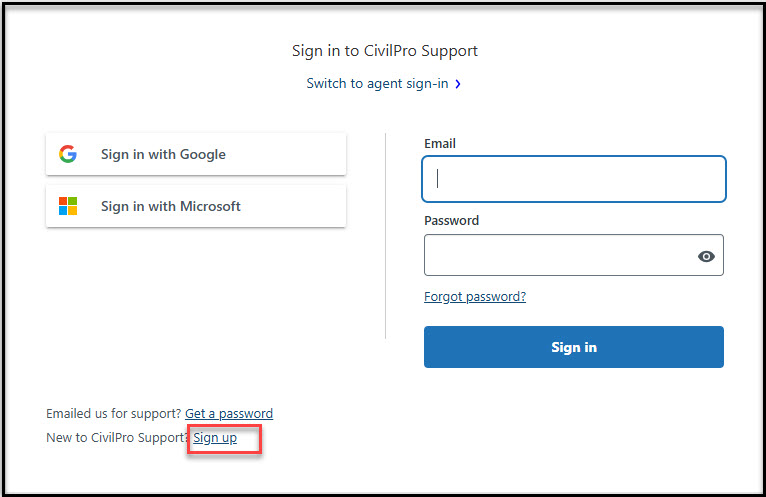Follow the Get a password link

pos(229,413)
